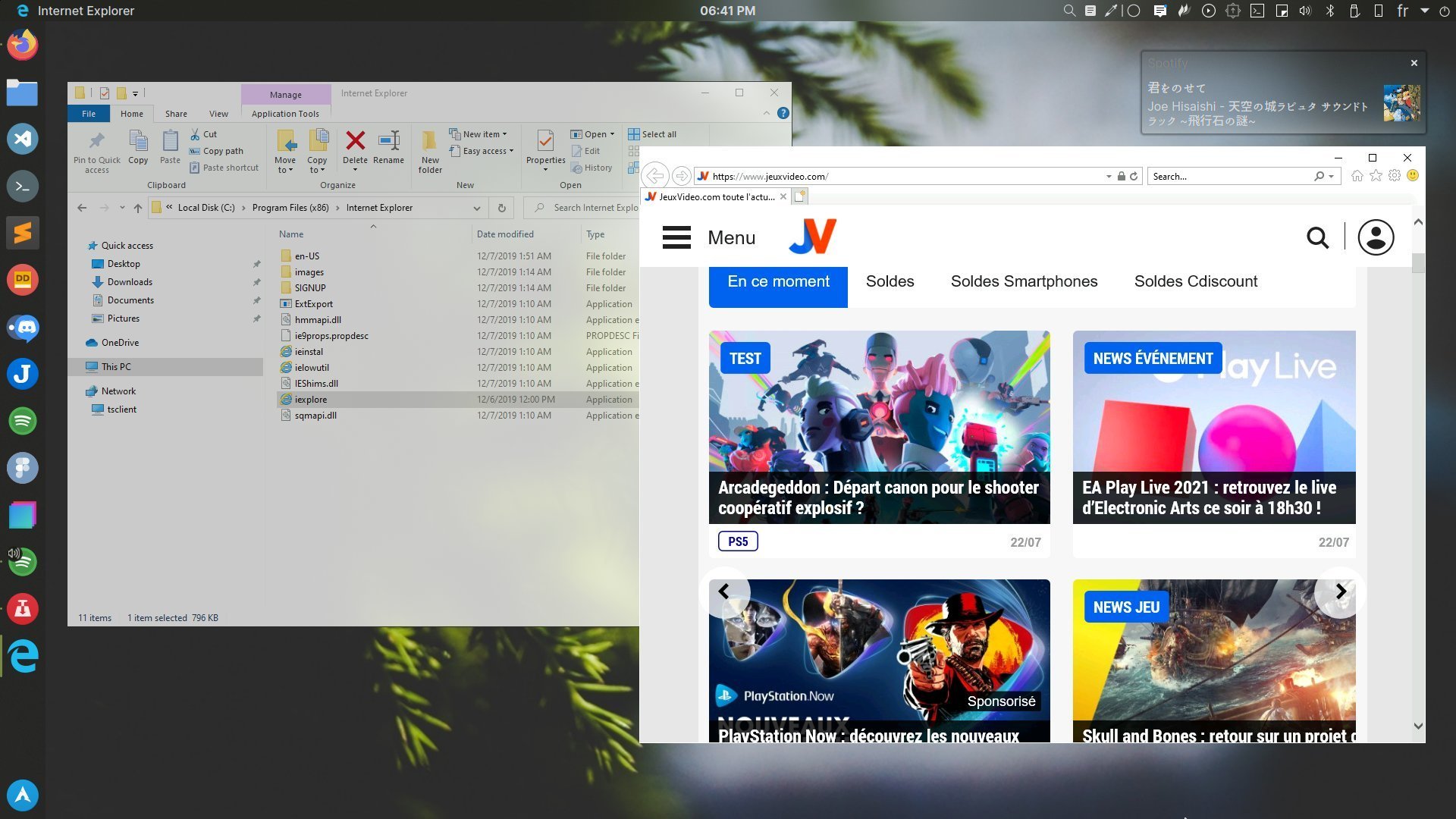Click New folder in the ribbon
This screenshot has width=1456, height=819.
click(x=430, y=152)
